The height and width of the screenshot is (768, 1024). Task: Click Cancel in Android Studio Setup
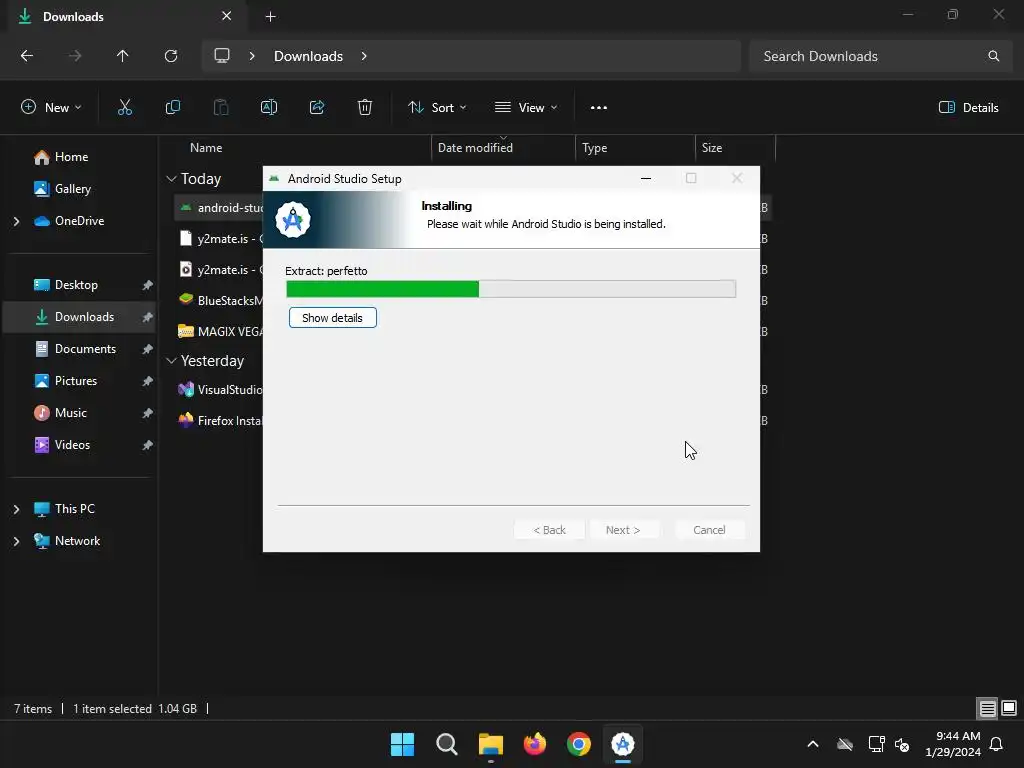(709, 530)
